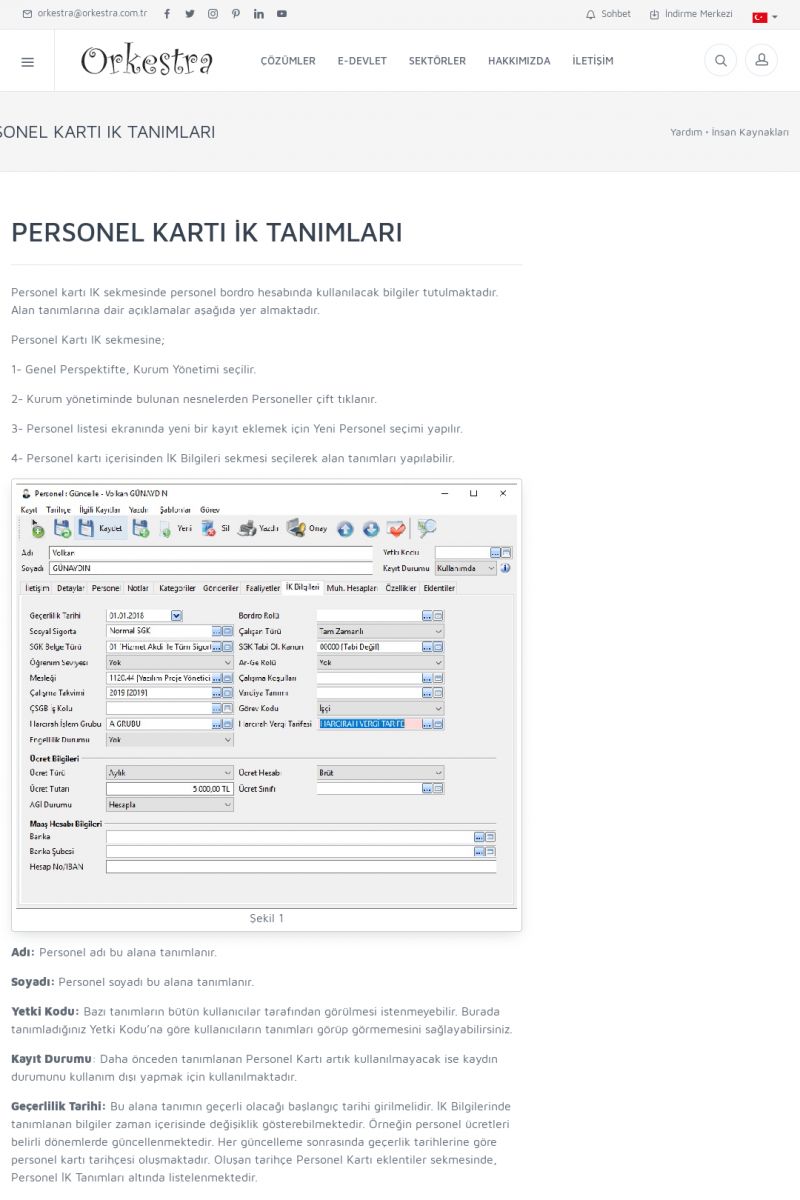Visit the Facebook page via top bar icon
800x1200 pixels.
coord(166,14)
